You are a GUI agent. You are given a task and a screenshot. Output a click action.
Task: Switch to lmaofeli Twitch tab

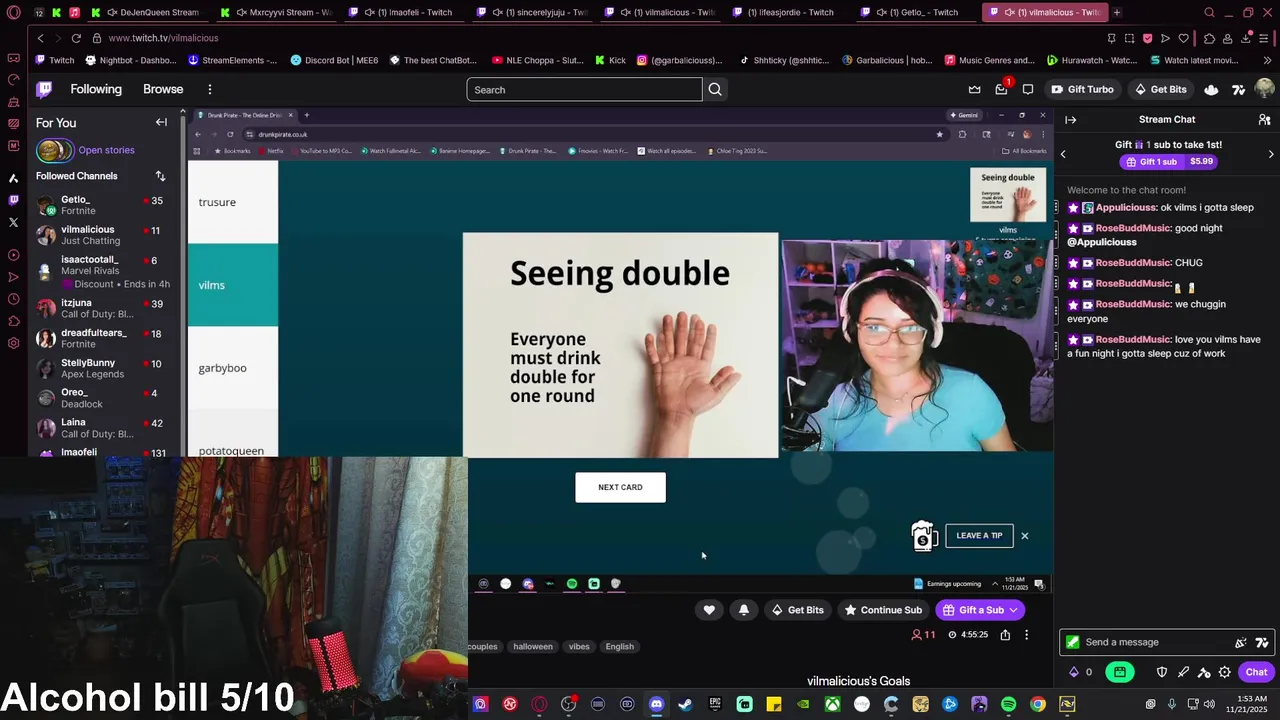tap(406, 12)
